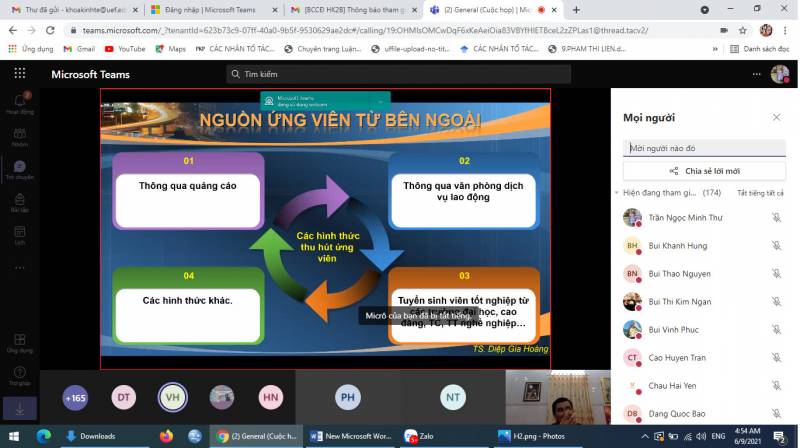Click 'Chia sẻ lời mời' button
Viewport: 800px width, 448px height.
pyautogui.click(x=704, y=171)
